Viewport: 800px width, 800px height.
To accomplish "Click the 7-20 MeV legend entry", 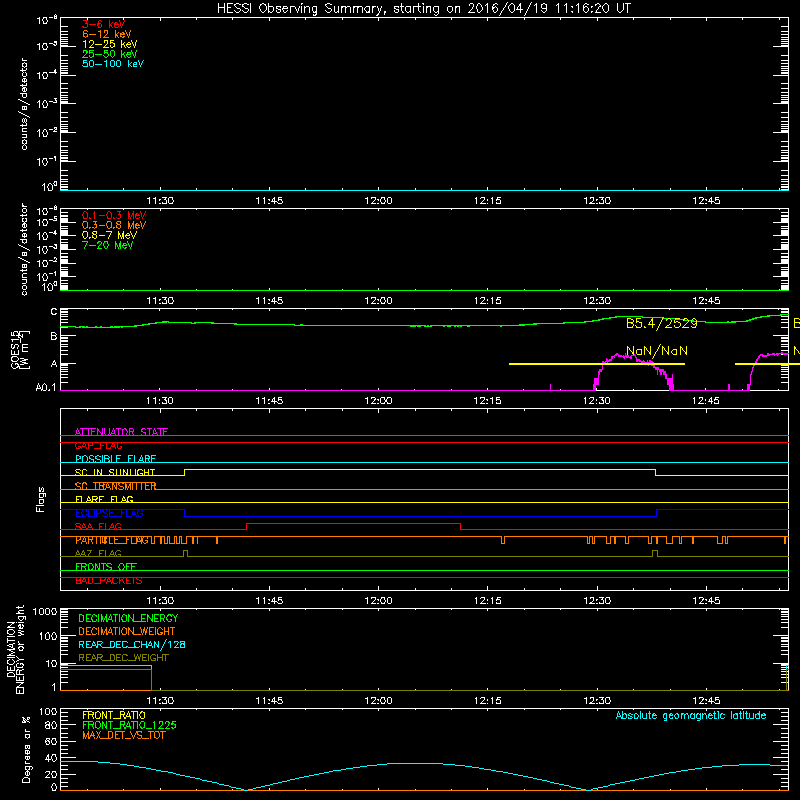I will (107, 245).
